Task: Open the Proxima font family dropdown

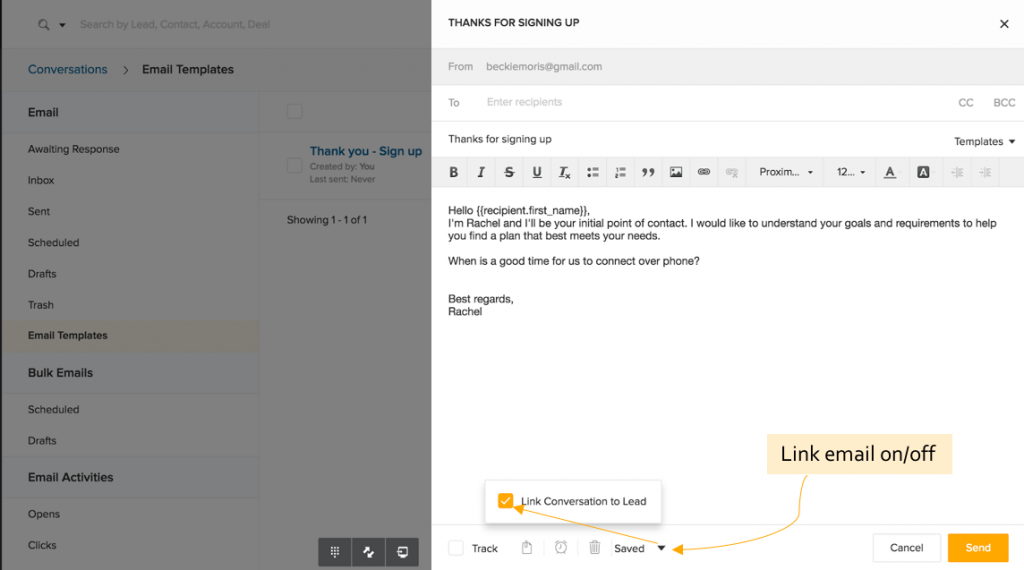Action: click(x=786, y=172)
